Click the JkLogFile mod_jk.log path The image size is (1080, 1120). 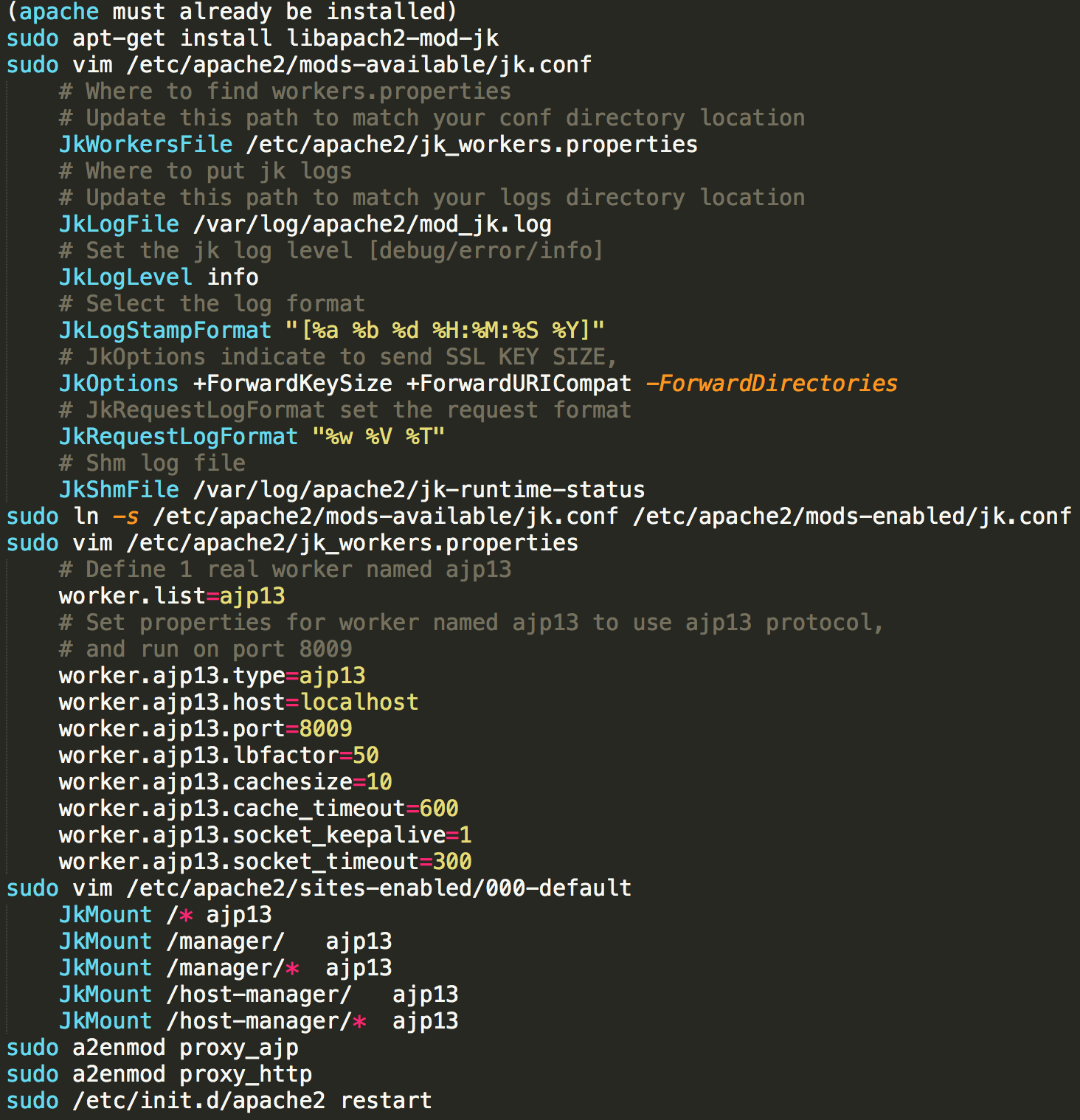372,224
